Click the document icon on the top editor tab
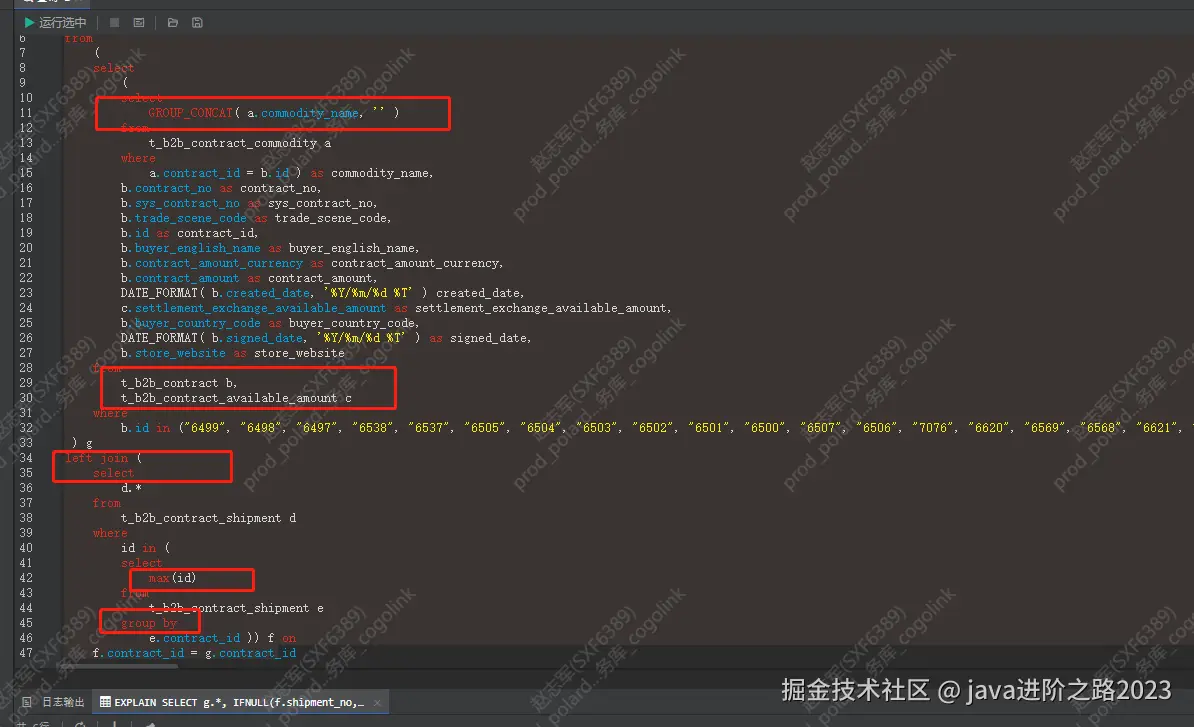Viewport: 1194px width, 727px height. (30, 4)
